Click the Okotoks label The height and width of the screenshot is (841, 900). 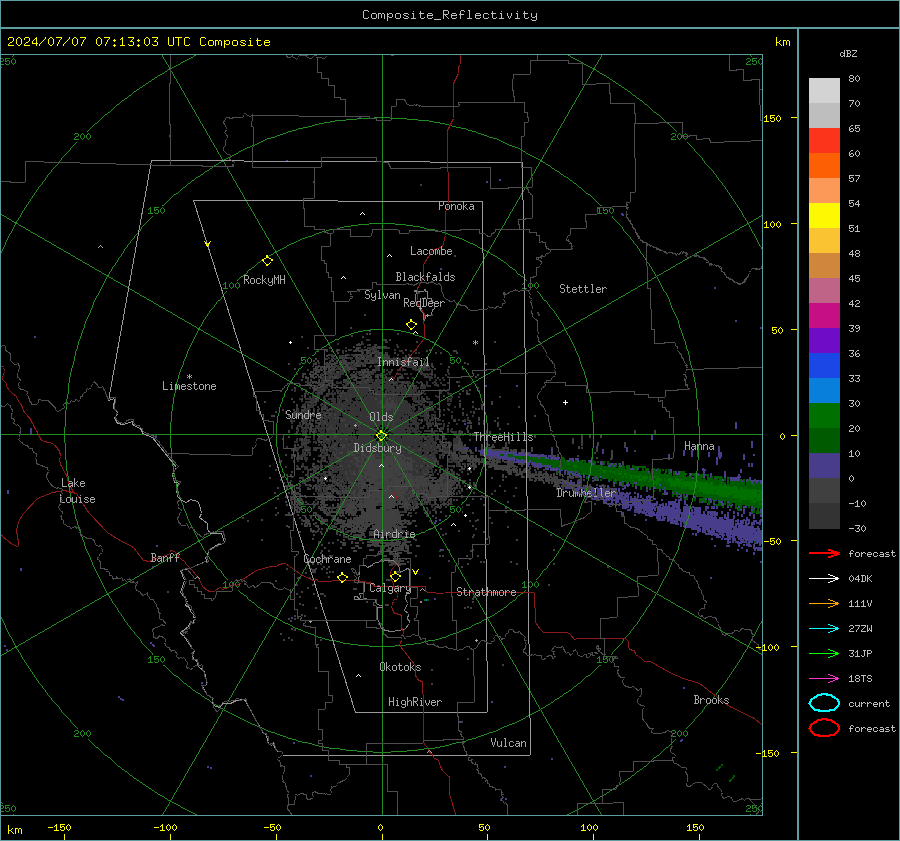[400, 667]
